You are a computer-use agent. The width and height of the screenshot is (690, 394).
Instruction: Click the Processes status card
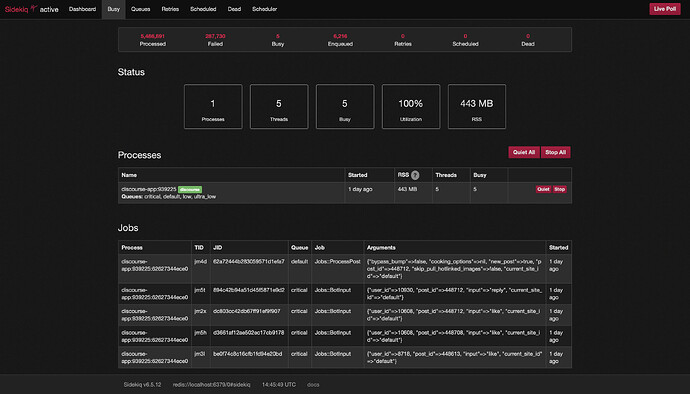[213, 107]
